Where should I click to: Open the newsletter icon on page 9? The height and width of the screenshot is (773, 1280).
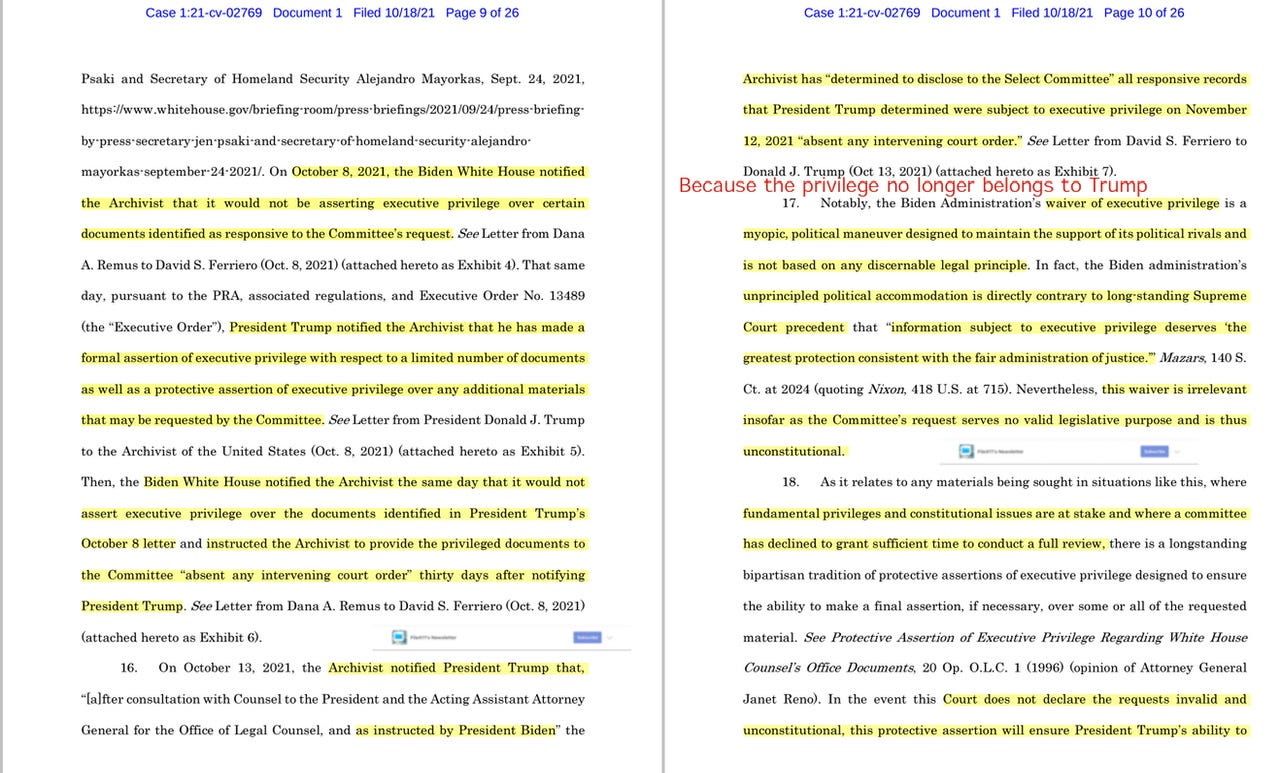399,637
